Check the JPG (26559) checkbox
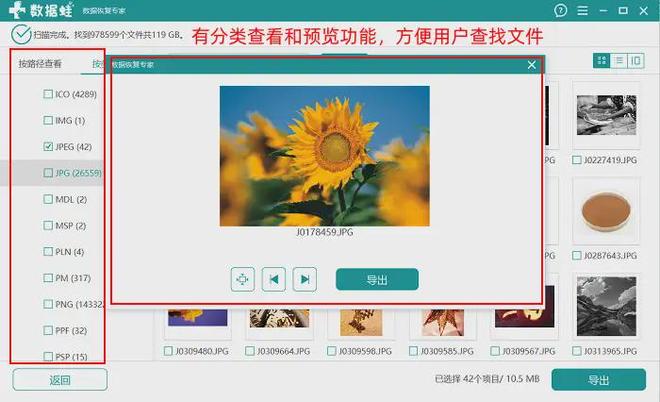Viewport: 660px width, 402px height. pos(48,173)
